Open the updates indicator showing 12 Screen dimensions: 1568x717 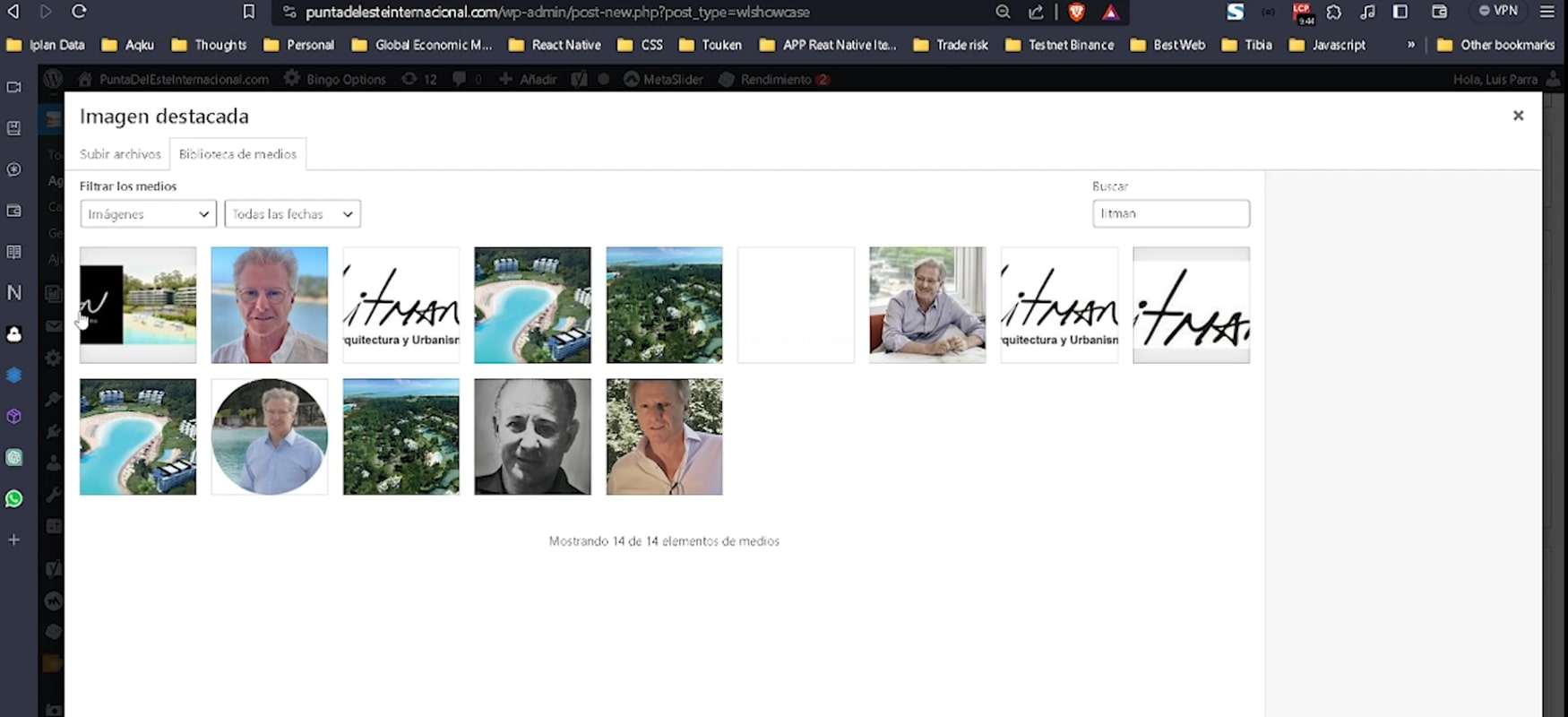(x=419, y=79)
